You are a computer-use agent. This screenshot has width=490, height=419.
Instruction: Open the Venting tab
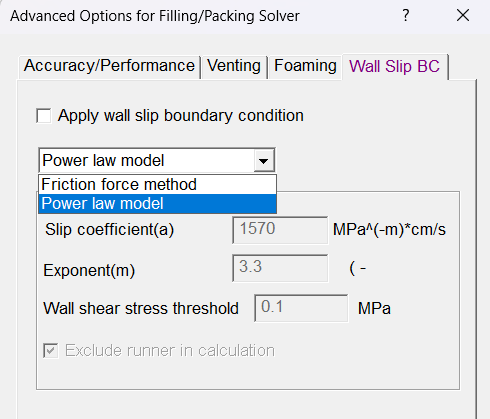tap(234, 66)
